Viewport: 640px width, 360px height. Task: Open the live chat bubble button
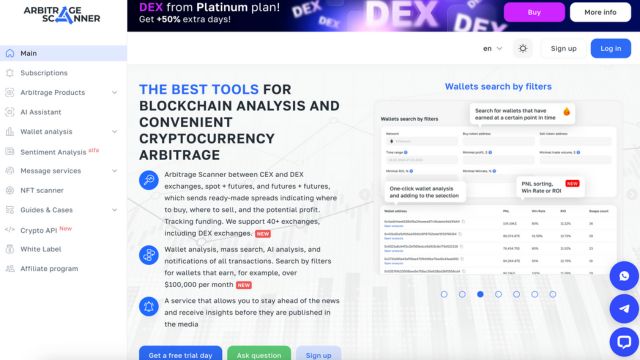(x=624, y=342)
